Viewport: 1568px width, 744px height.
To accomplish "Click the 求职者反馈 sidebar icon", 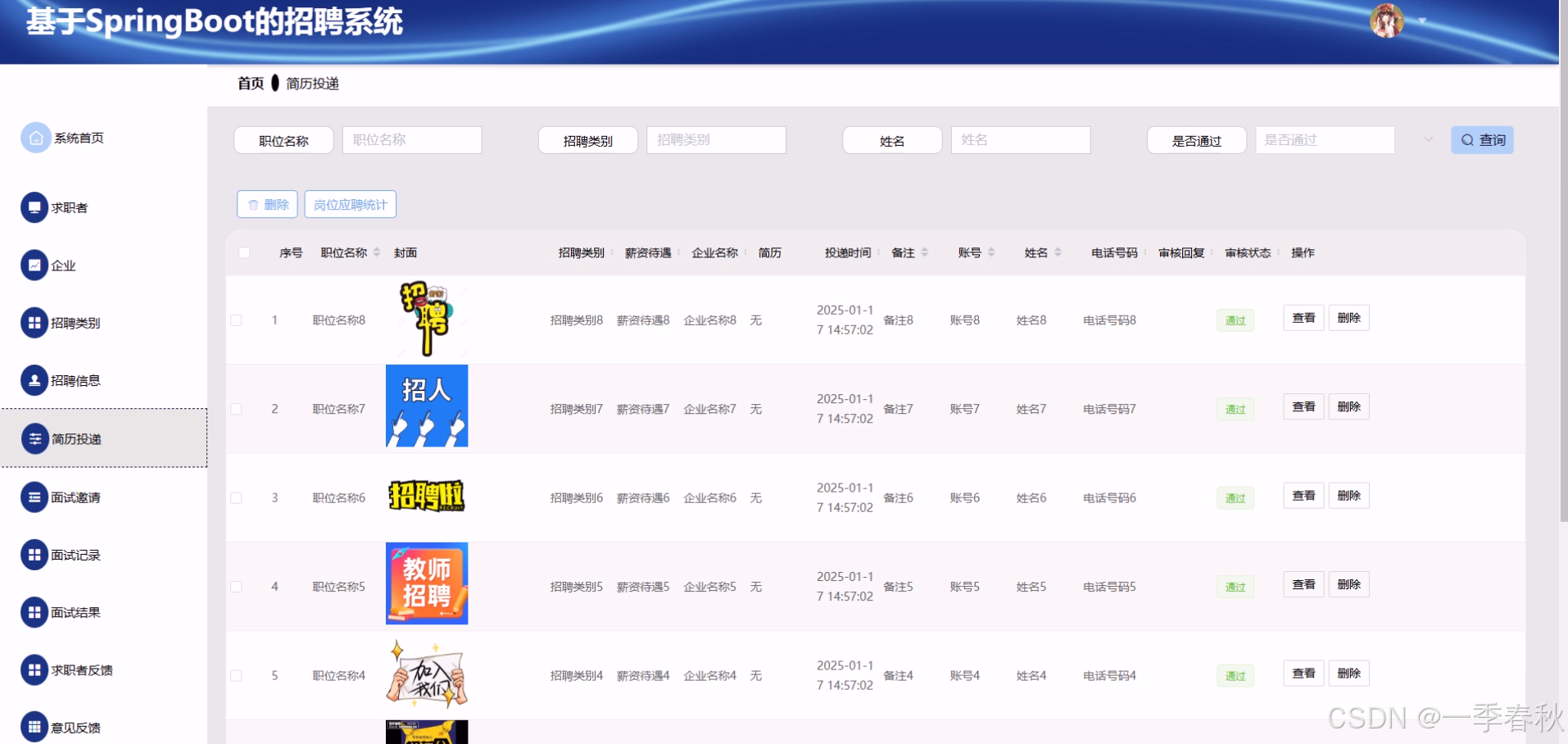I will click(x=34, y=669).
